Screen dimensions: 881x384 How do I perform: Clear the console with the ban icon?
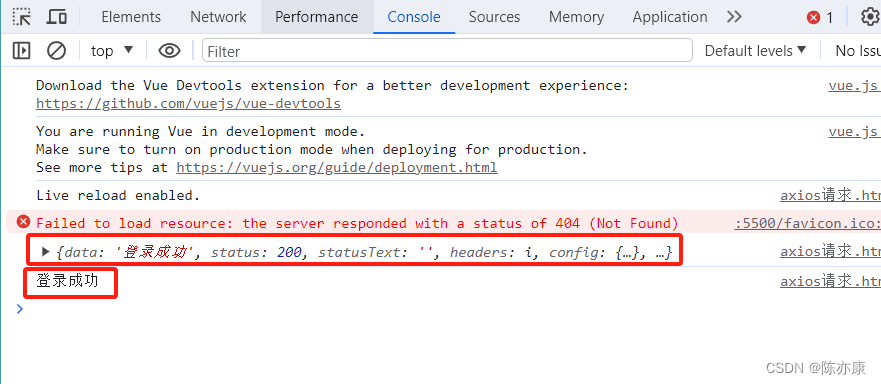tap(56, 51)
